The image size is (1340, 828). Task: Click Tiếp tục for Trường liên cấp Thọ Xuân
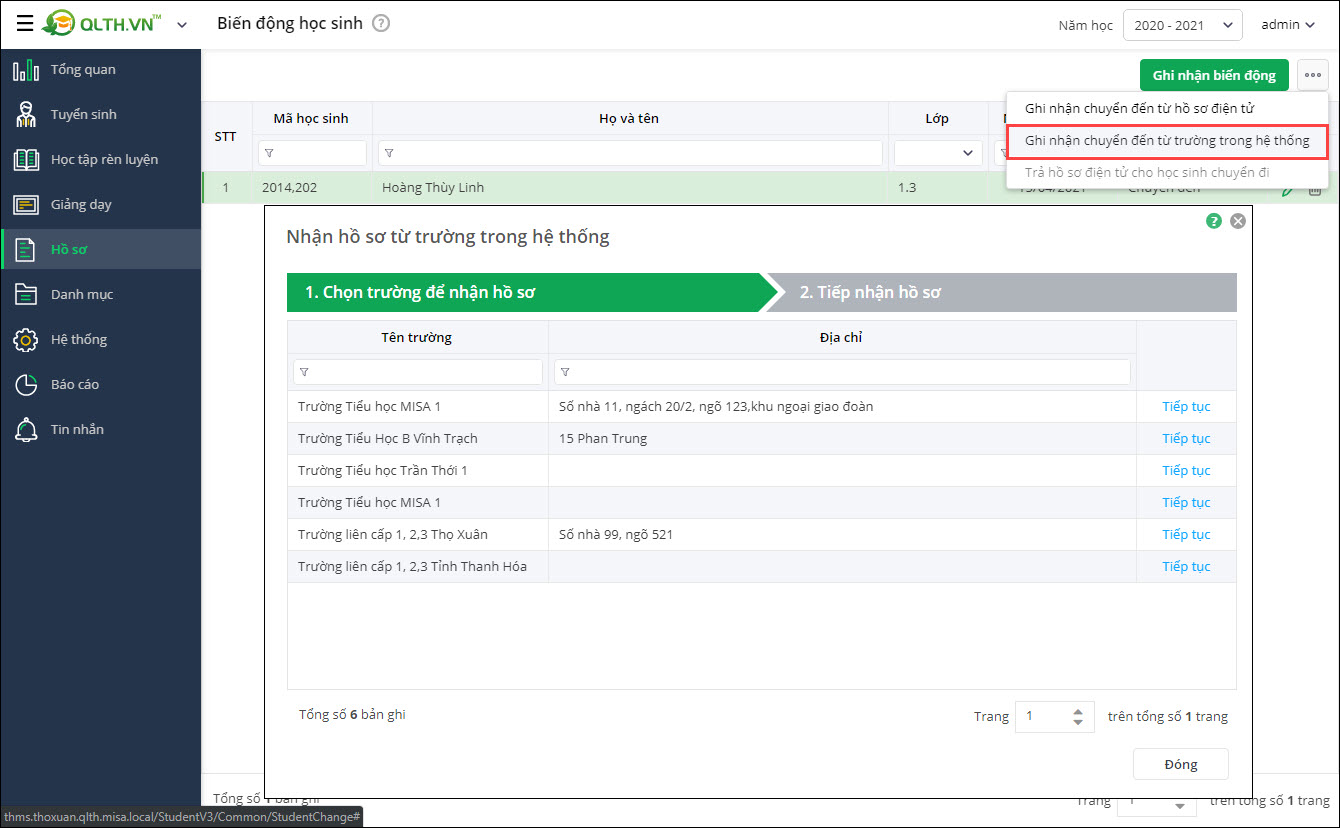(1186, 535)
